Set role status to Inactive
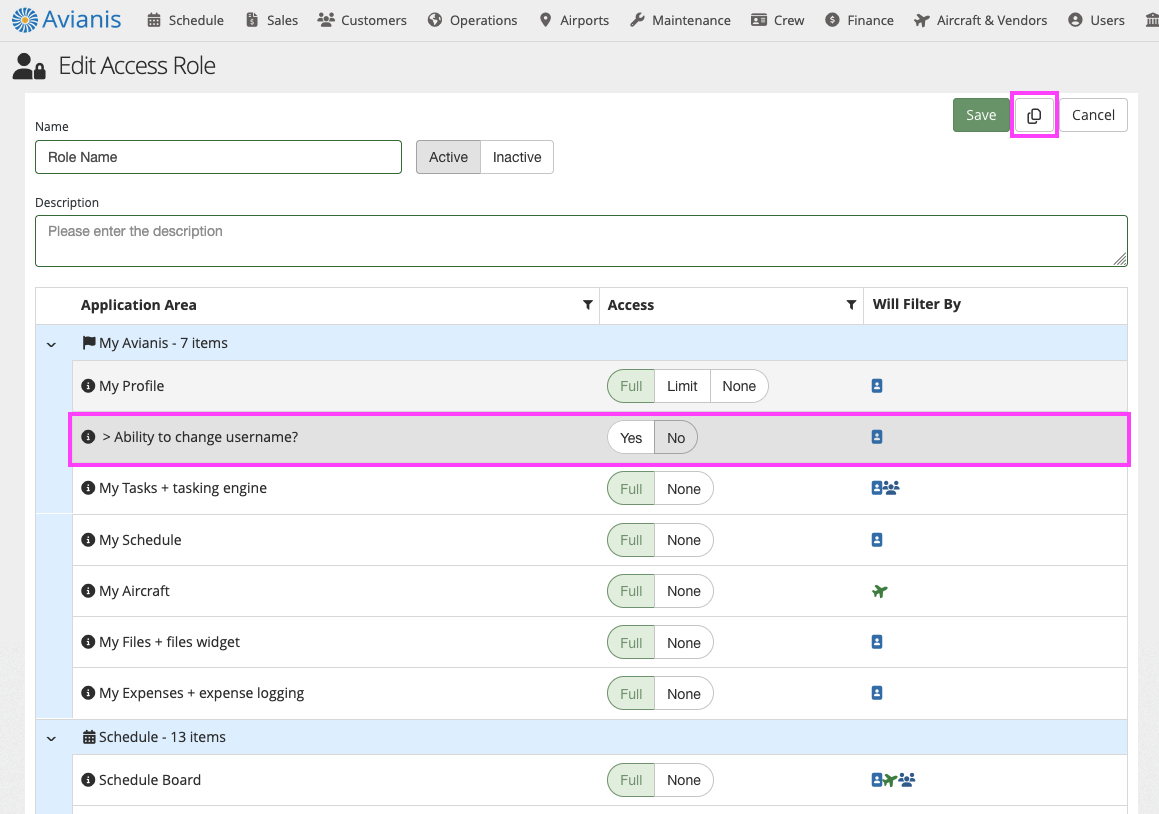1159x814 pixels. click(517, 157)
